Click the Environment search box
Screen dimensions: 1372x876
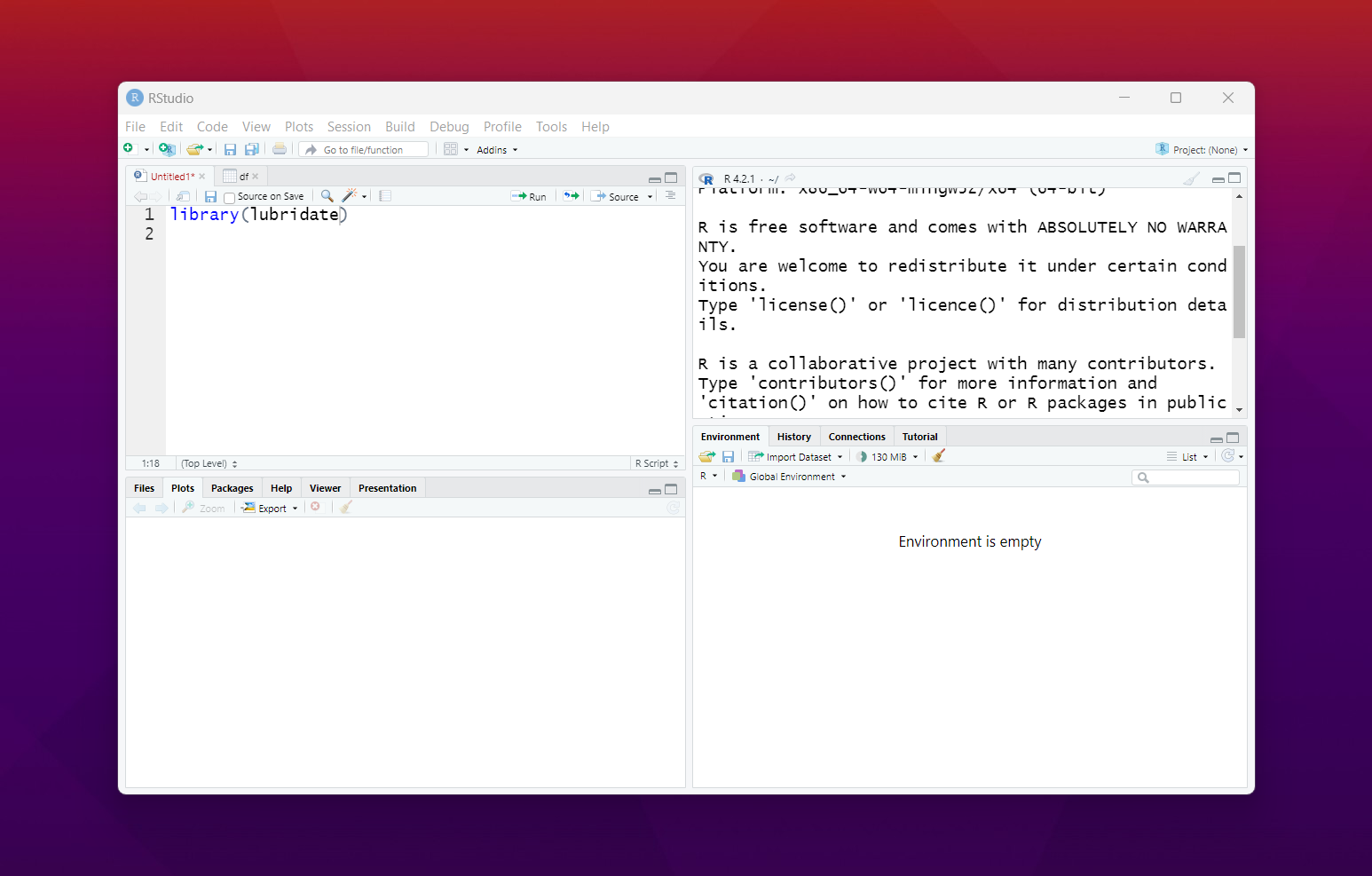1186,477
